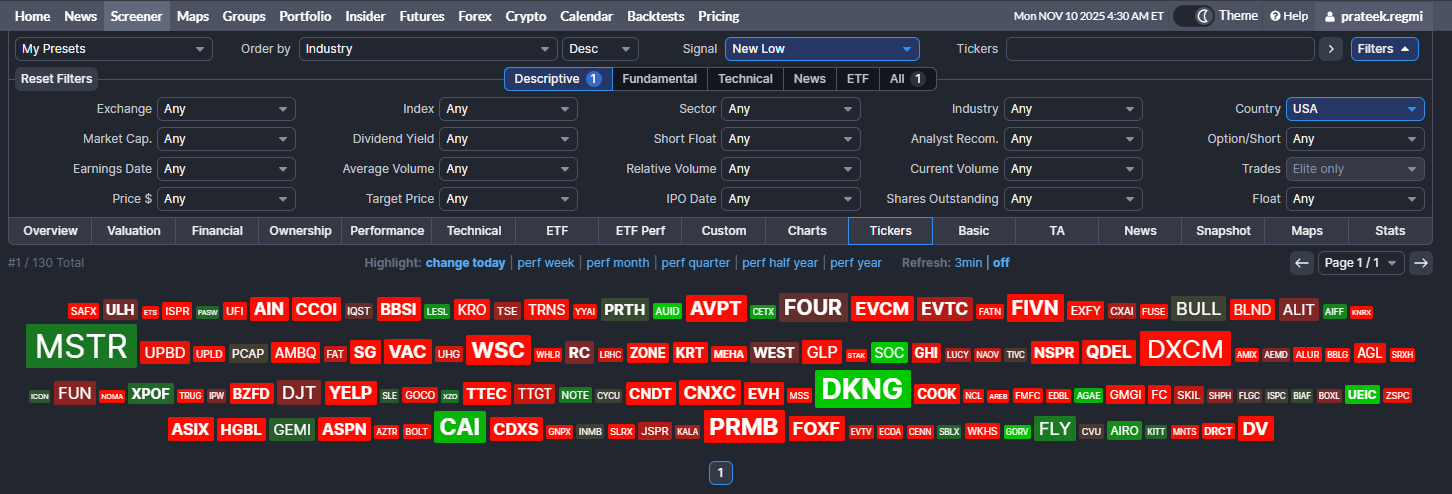This screenshot has height=494, width=1452.
Task: Highlight by perf month
Action: [x=618, y=263]
